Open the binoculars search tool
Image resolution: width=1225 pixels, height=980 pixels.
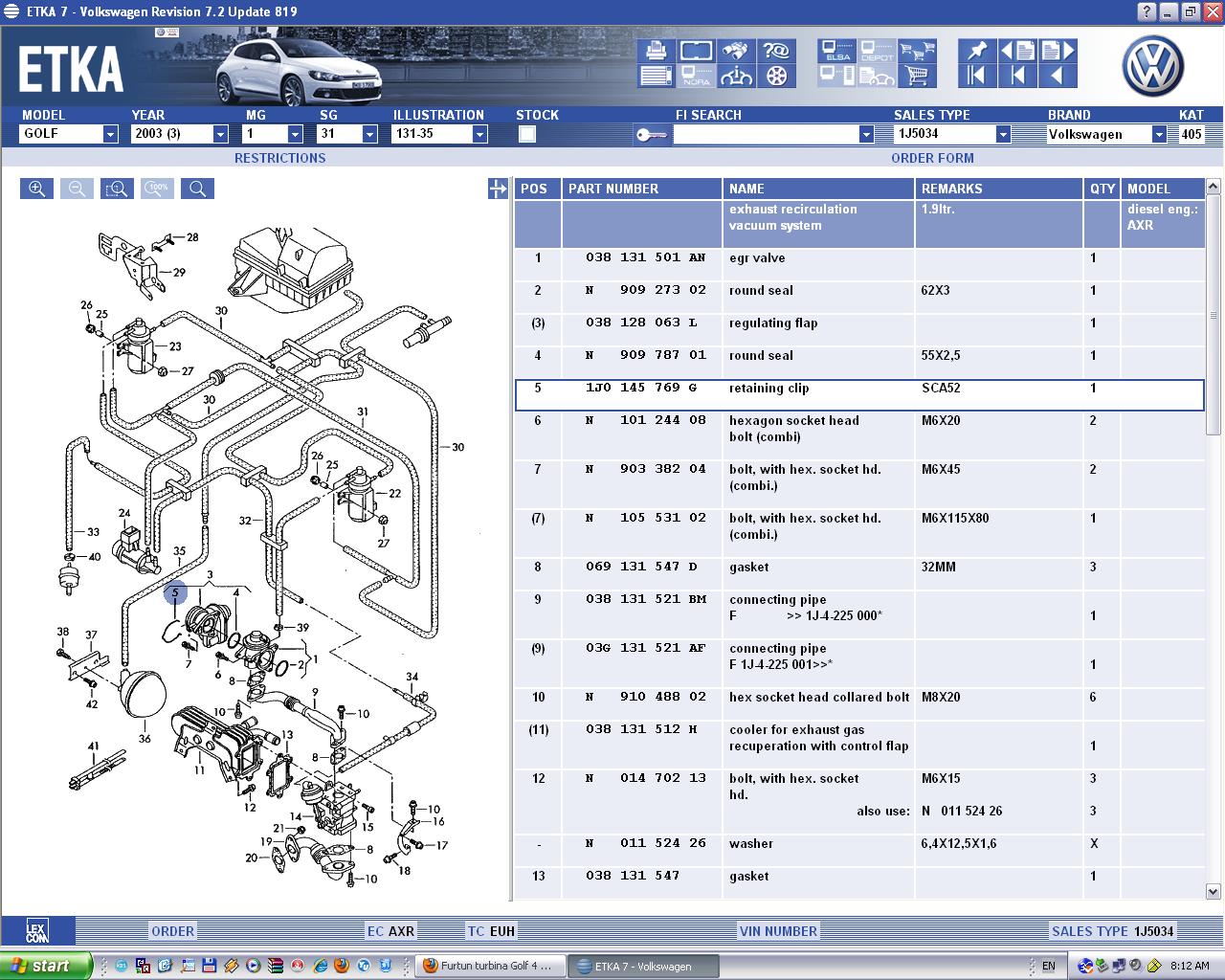pos(737,51)
